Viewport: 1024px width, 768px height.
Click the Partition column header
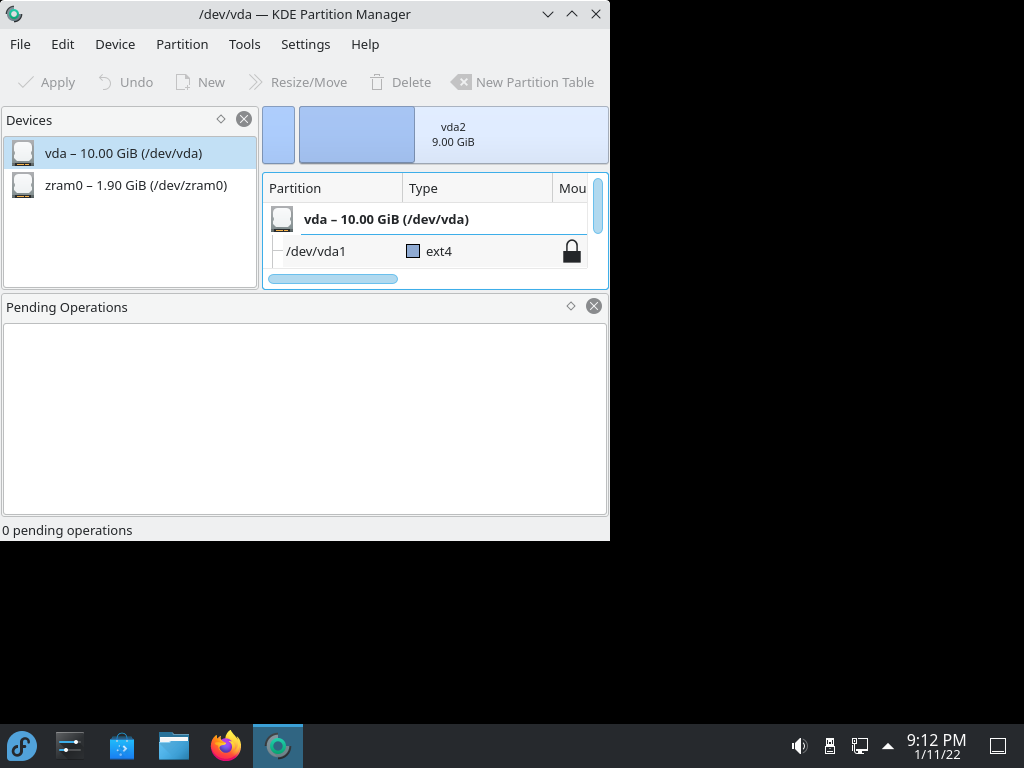point(332,188)
